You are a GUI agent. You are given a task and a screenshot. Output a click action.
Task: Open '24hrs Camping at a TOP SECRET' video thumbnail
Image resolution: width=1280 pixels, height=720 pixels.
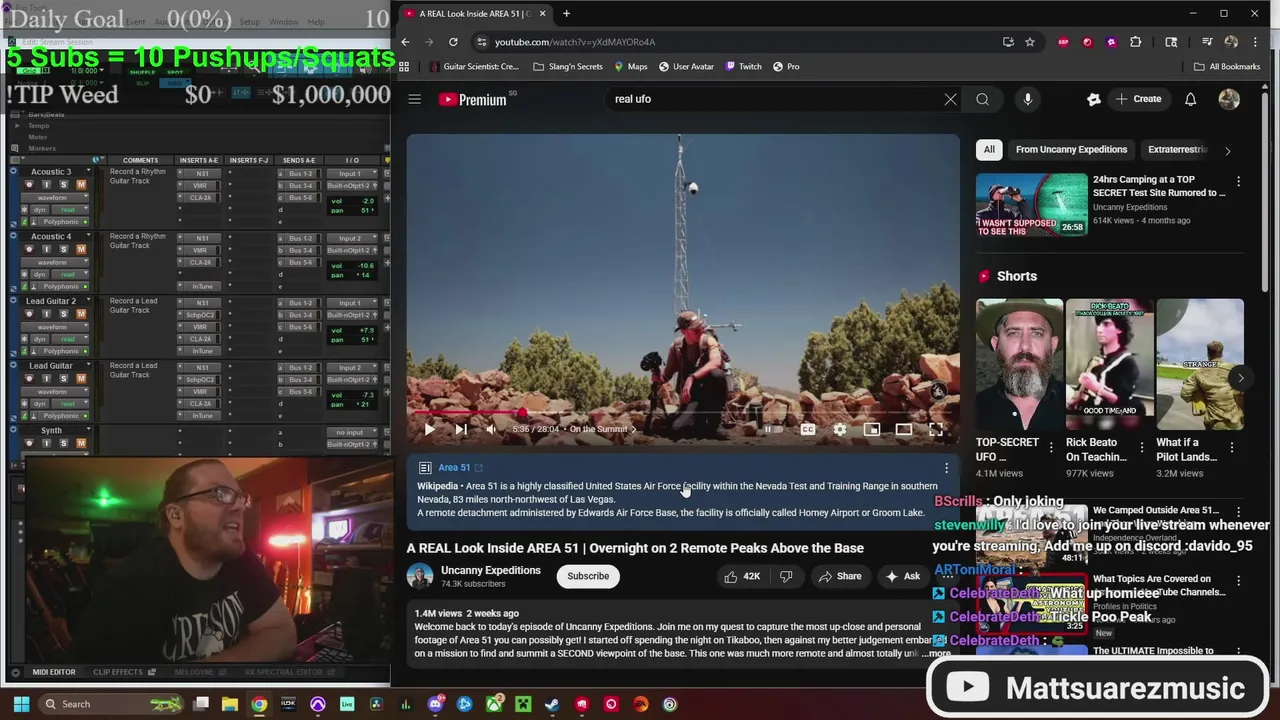(1031, 204)
